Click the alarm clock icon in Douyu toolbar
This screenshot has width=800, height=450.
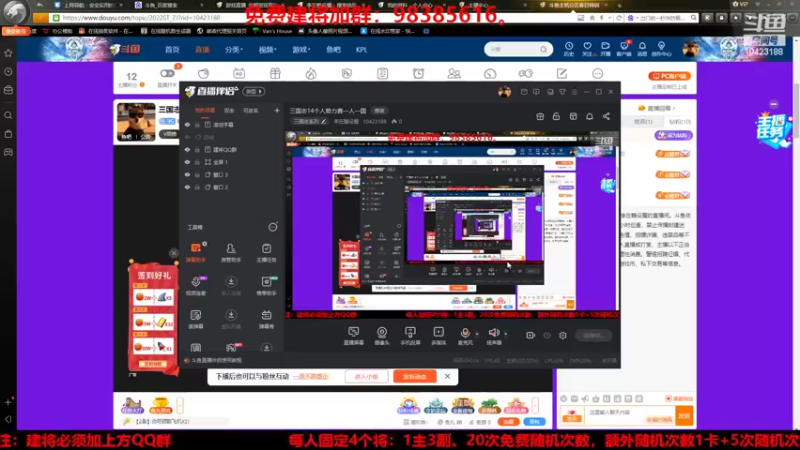pos(418,73)
